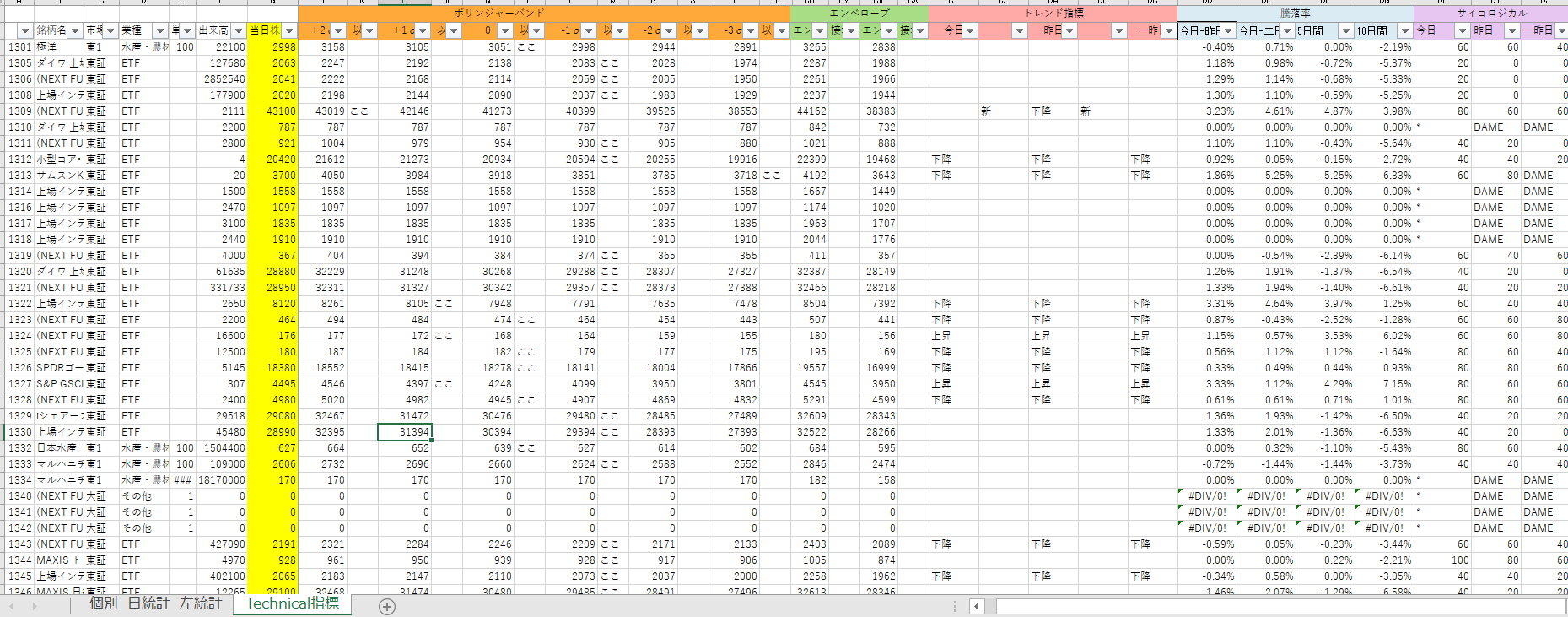Click the previous-sheet navigation arrow

(x=12, y=606)
